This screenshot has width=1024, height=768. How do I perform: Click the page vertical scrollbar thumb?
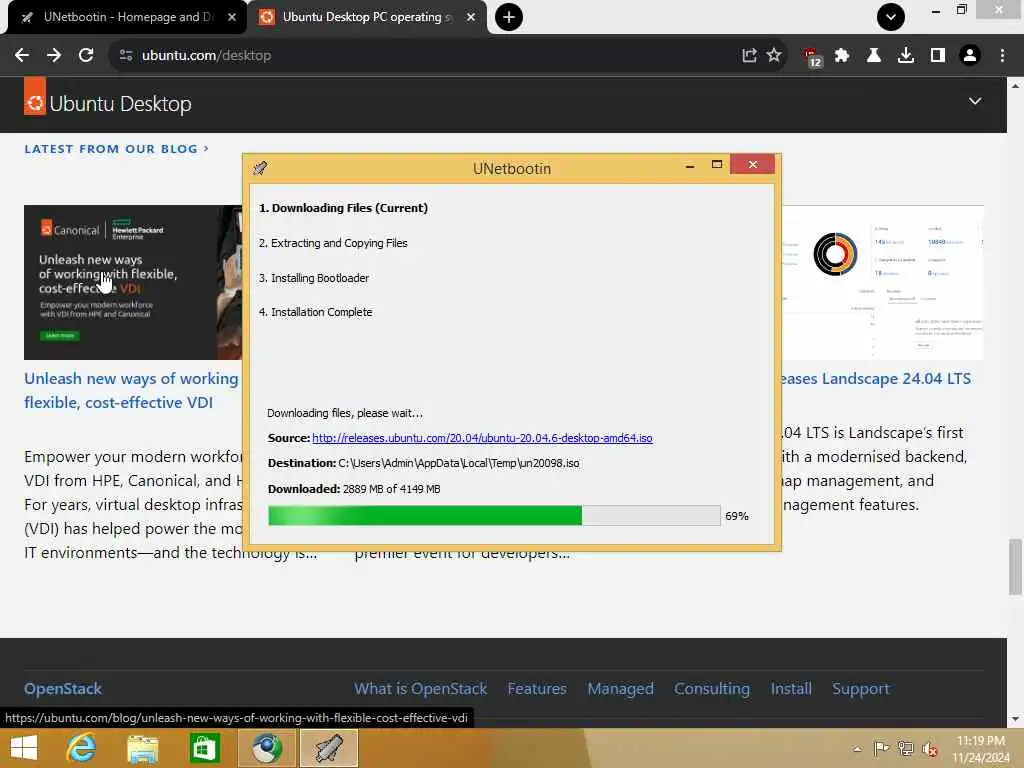click(x=1015, y=567)
